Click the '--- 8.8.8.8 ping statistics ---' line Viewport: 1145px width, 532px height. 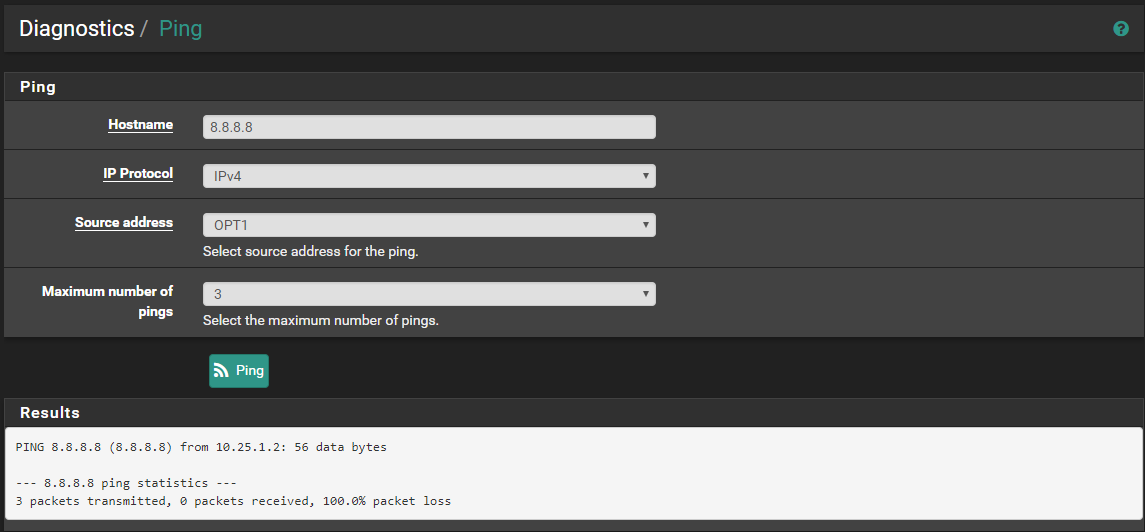126,483
